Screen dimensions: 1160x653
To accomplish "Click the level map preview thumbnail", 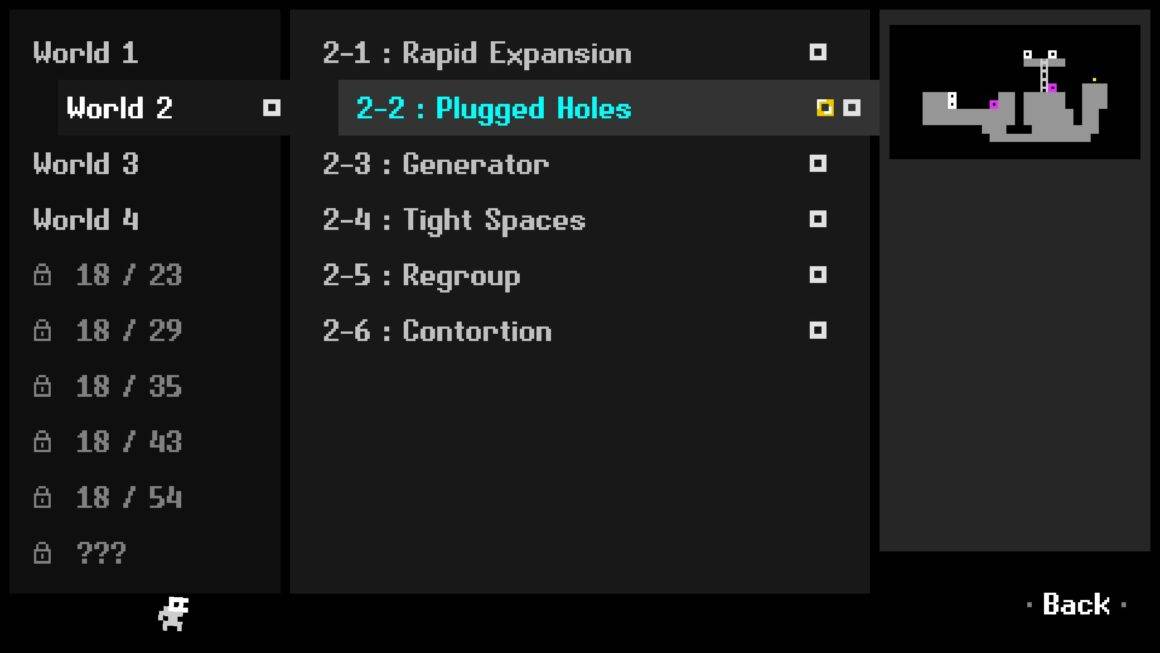I will click(1014, 92).
